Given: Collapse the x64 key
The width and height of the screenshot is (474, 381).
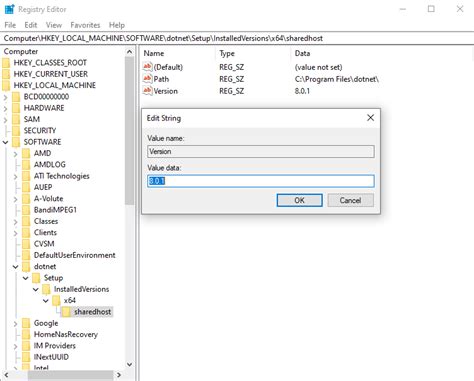Looking at the screenshot, I should pyautogui.click(x=46, y=301).
